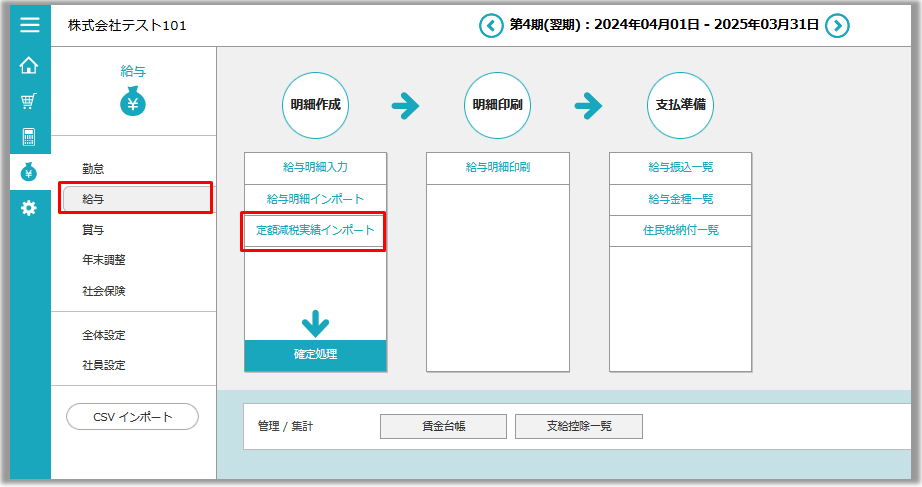Click the 確定処理 button

(x=315, y=355)
